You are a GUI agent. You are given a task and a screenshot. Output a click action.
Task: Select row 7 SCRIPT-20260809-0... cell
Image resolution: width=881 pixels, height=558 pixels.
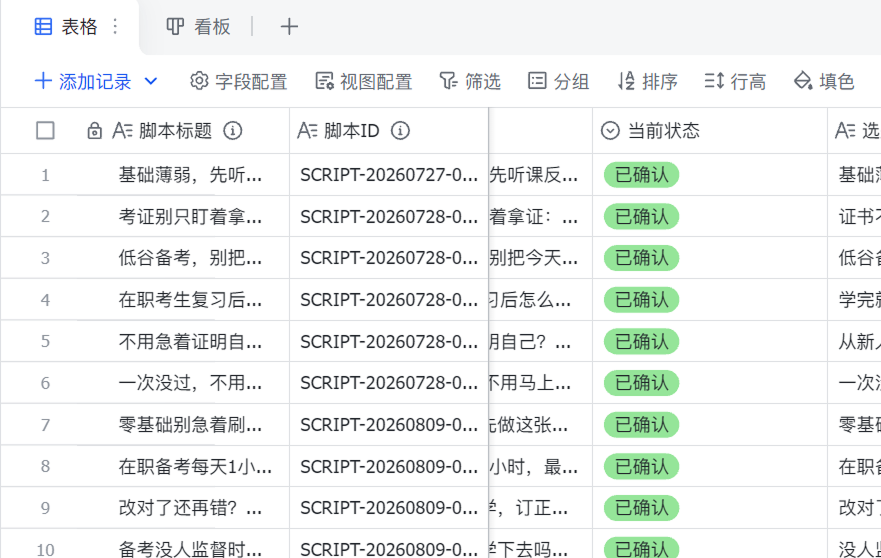click(389, 424)
